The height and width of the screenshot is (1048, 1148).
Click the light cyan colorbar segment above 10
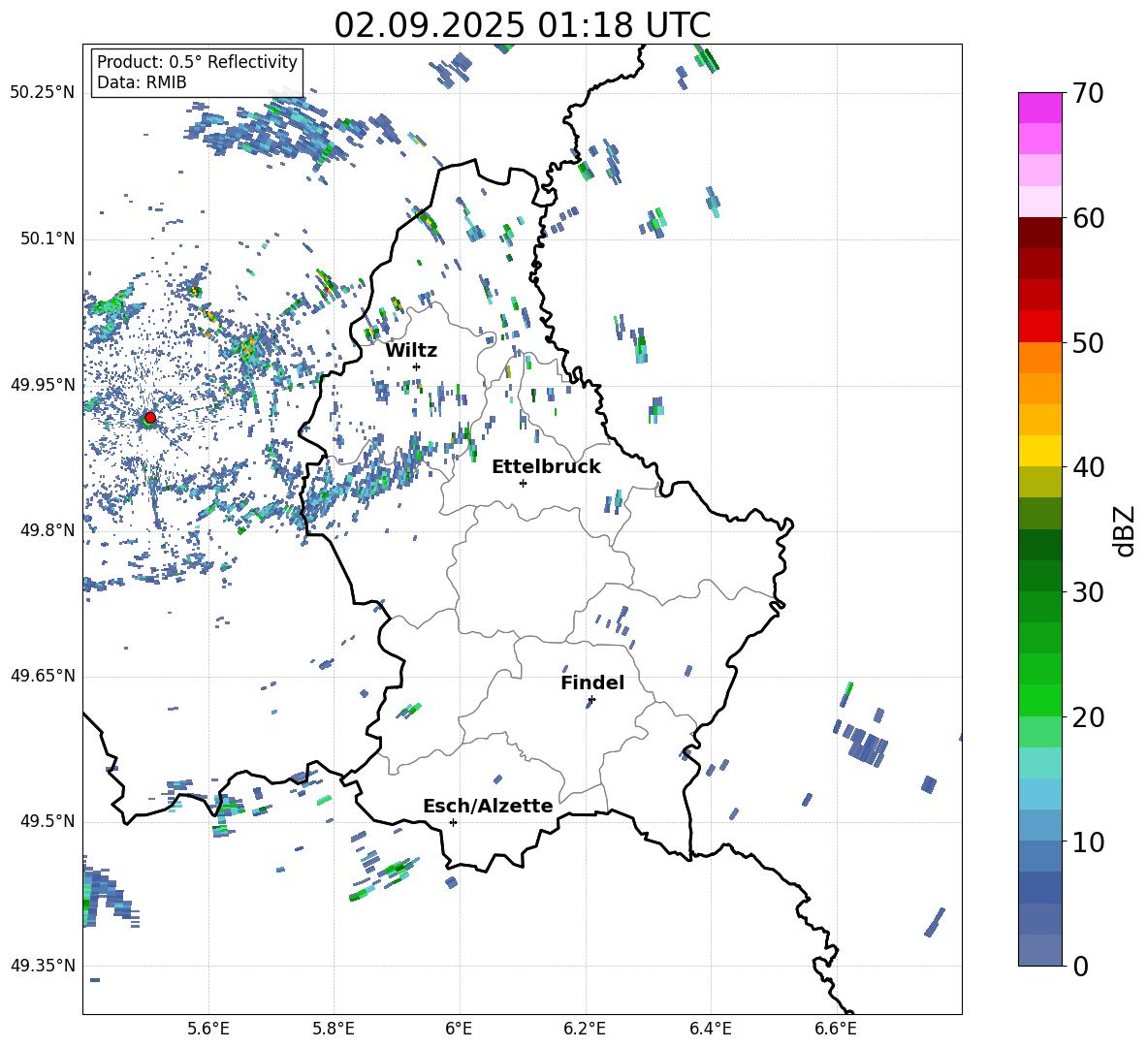click(1039, 794)
